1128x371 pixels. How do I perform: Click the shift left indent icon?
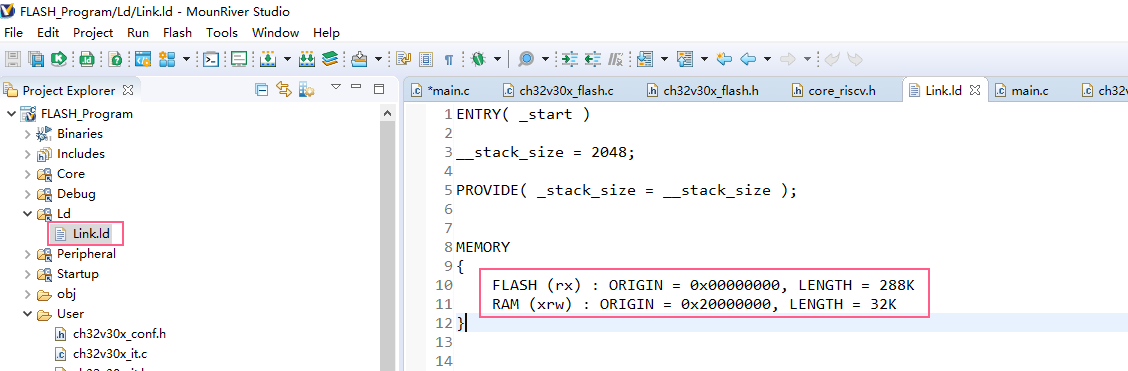coord(593,59)
